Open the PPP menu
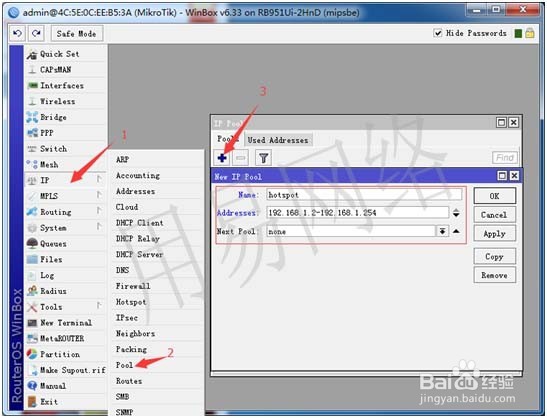The width and height of the screenshot is (547, 418). click(x=66, y=133)
